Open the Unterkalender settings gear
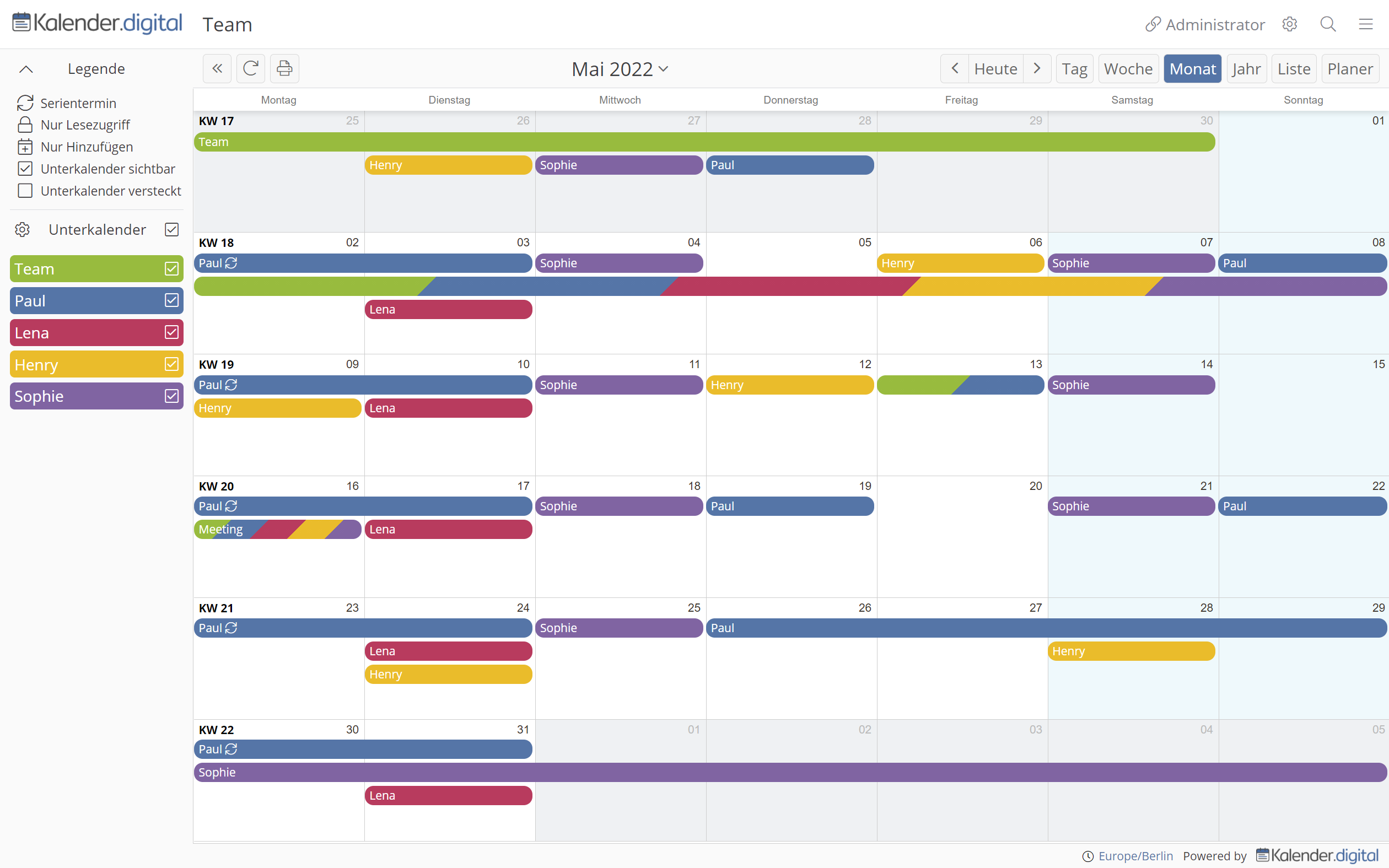 (22, 230)
